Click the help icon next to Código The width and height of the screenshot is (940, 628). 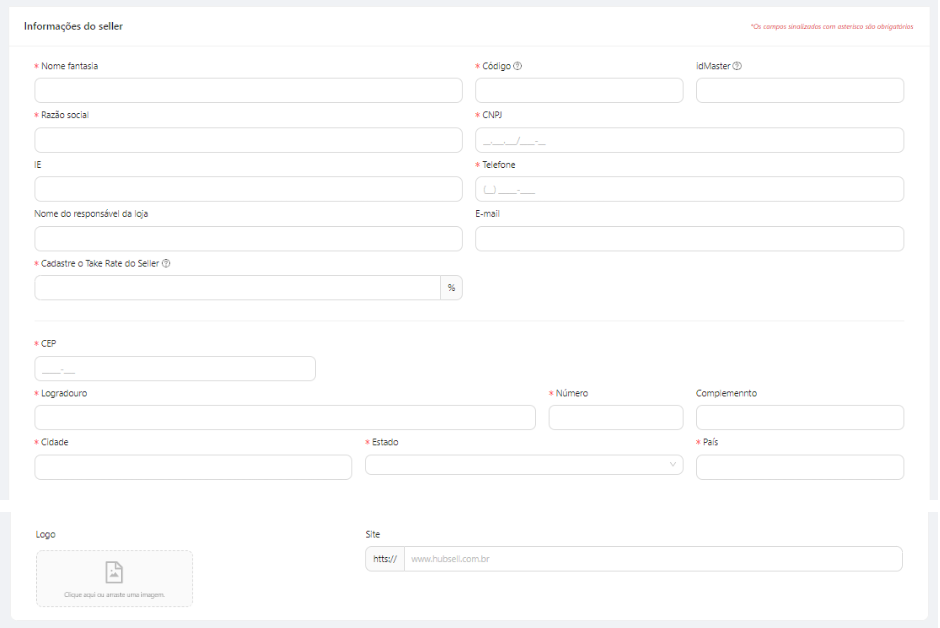pos(518,66)
